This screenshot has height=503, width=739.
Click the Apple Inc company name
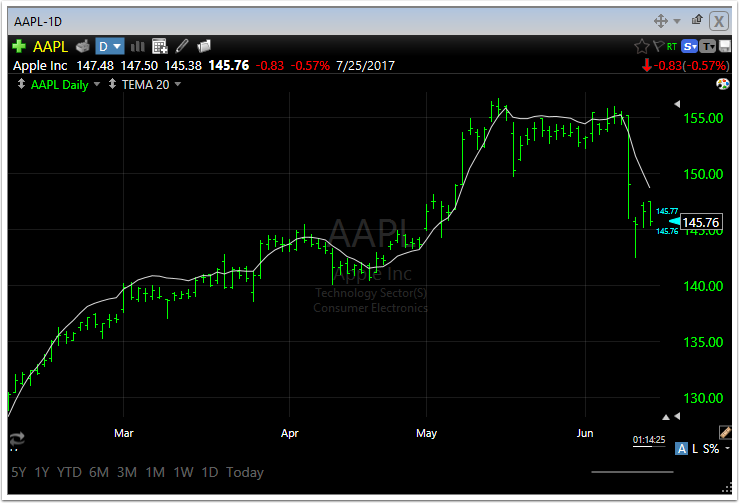pos(40,66)
